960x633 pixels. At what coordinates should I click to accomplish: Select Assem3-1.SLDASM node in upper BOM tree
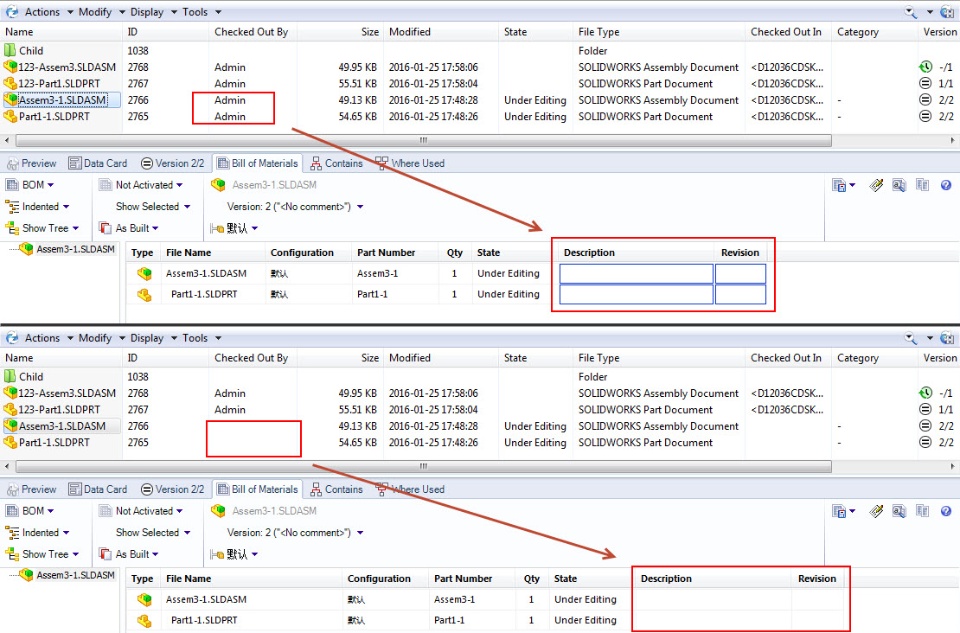tap(68, 249)
